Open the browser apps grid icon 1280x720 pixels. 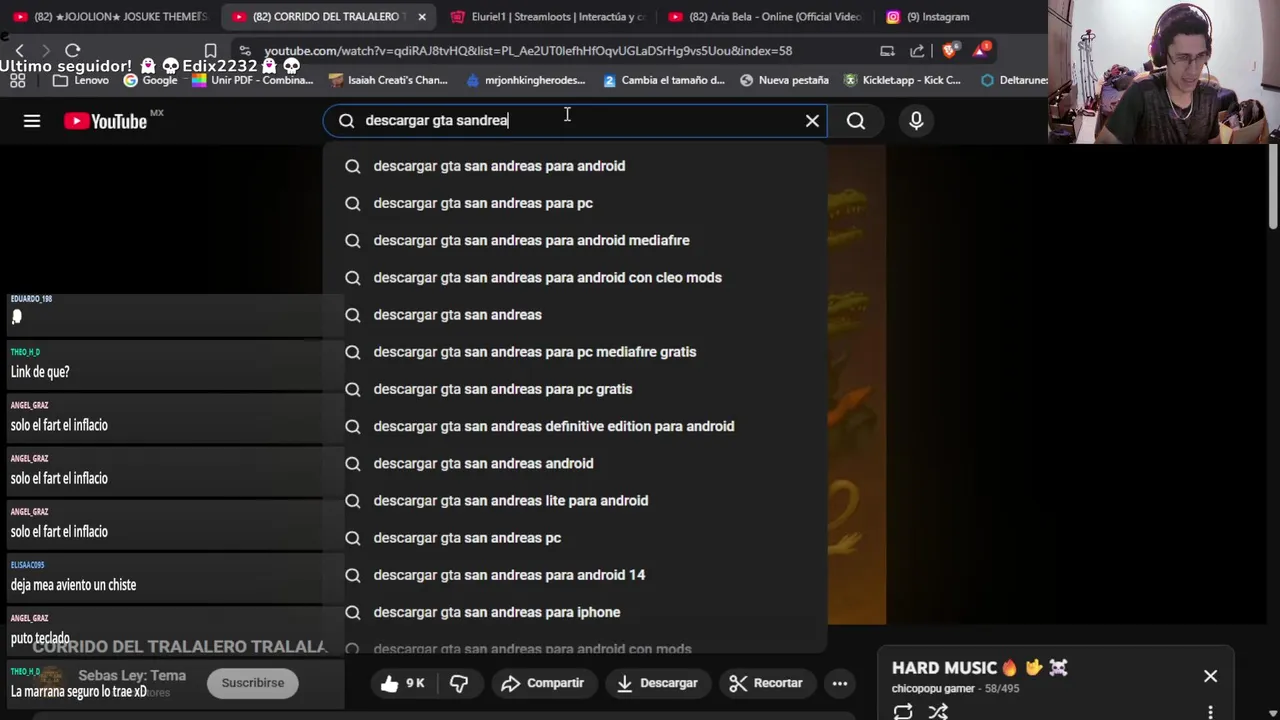17,80
